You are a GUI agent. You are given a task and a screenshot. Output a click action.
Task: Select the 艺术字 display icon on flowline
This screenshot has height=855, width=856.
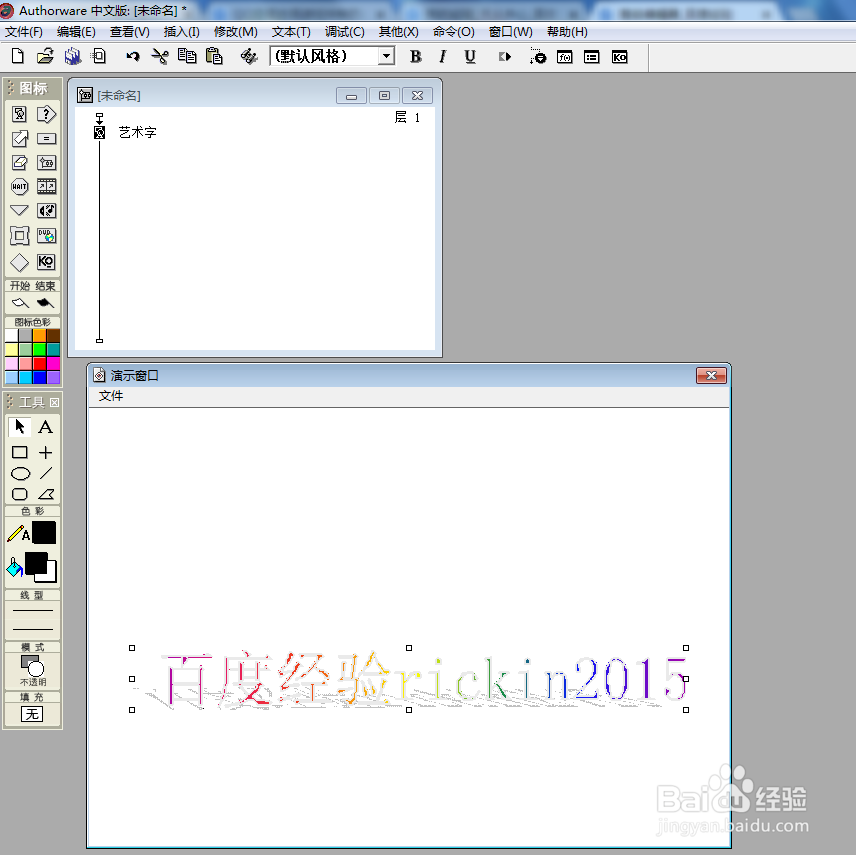99,132
